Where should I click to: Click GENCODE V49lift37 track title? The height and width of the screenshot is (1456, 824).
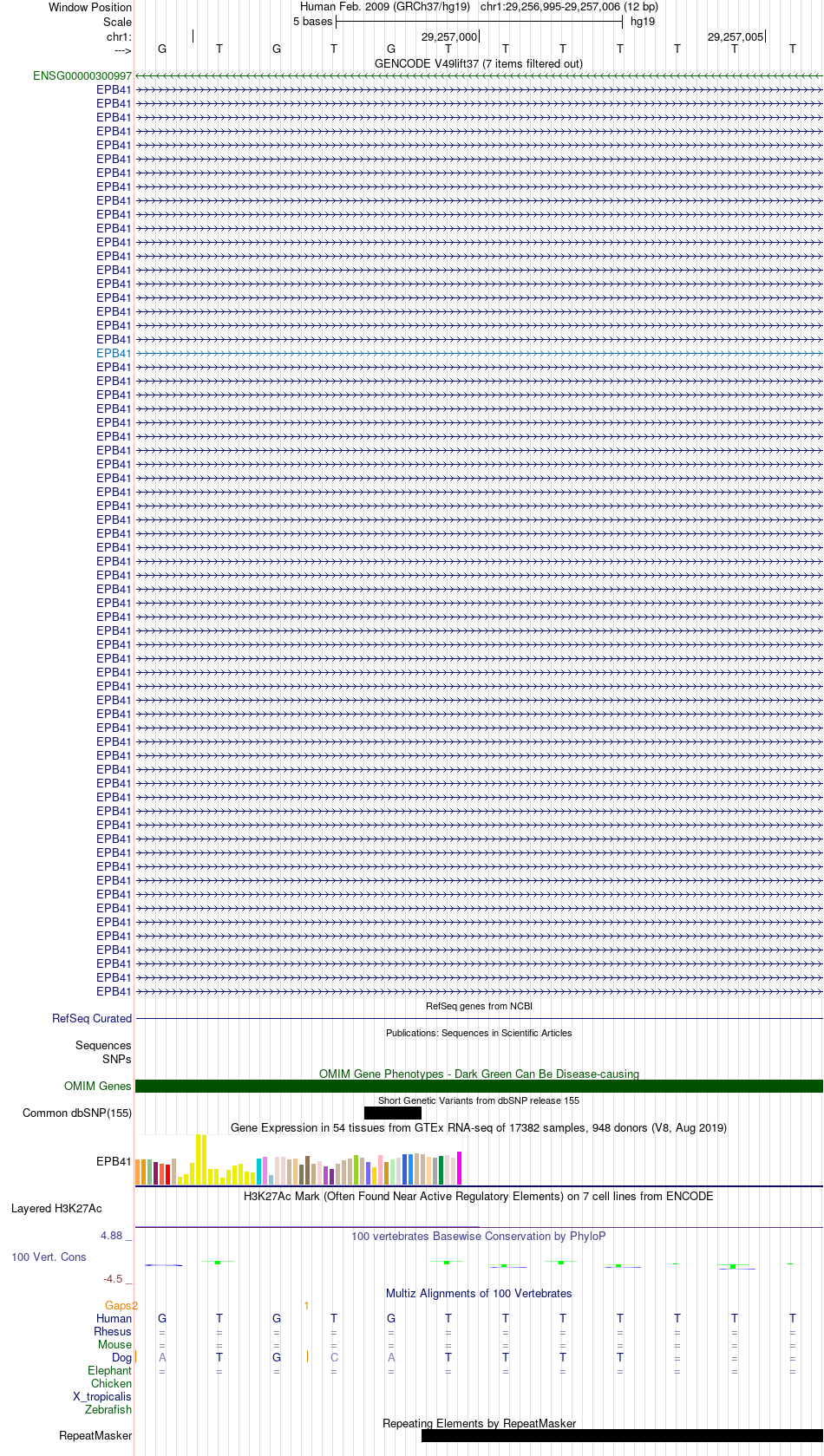point(479,63)
